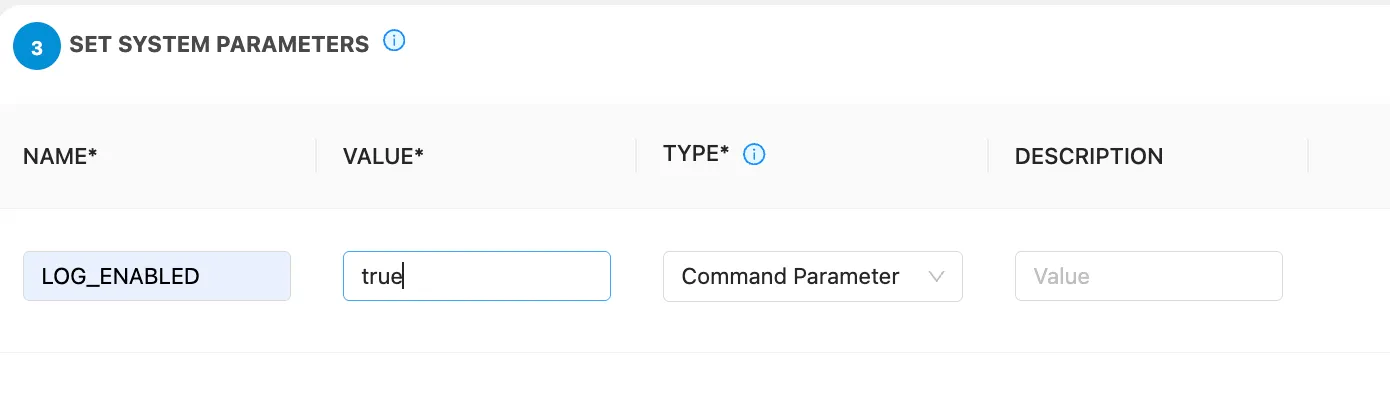The width and height of the screenshot is (1390, 394).
Task: Click divider between VALUE and TYPE headers
Action: point(636,156)
